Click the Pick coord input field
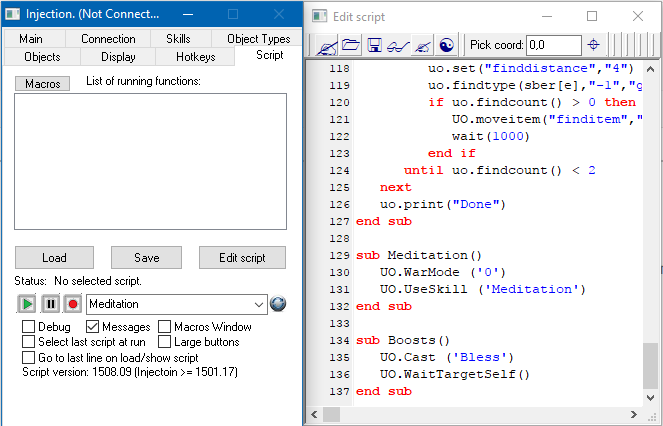 coord(553,45)
